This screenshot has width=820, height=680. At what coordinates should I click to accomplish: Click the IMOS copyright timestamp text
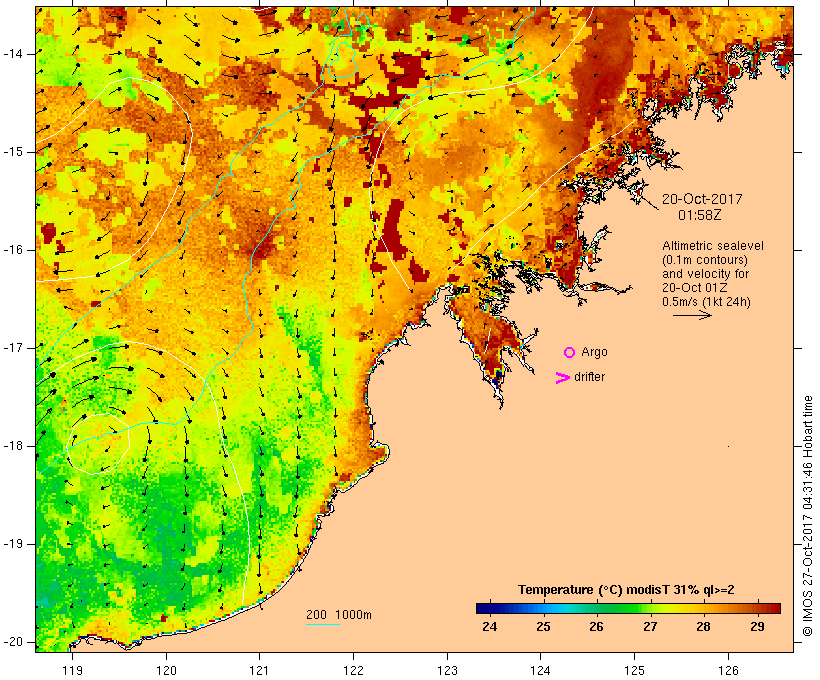click(807, 516)
